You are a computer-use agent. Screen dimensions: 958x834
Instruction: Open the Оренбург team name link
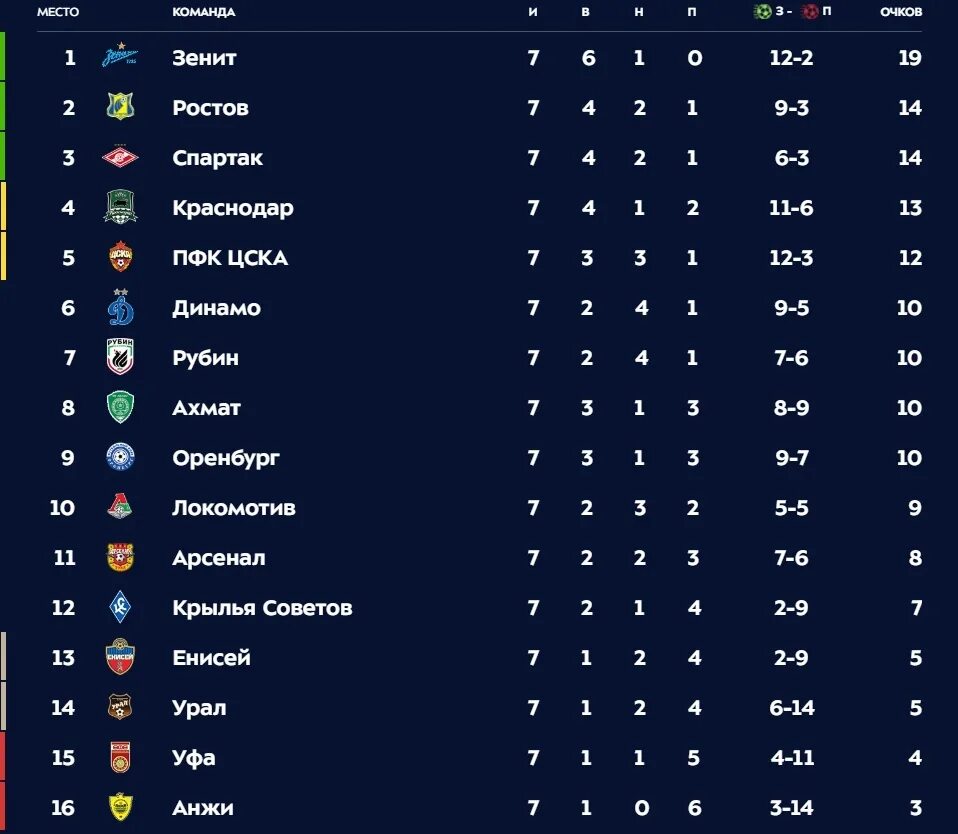(226, 458)
